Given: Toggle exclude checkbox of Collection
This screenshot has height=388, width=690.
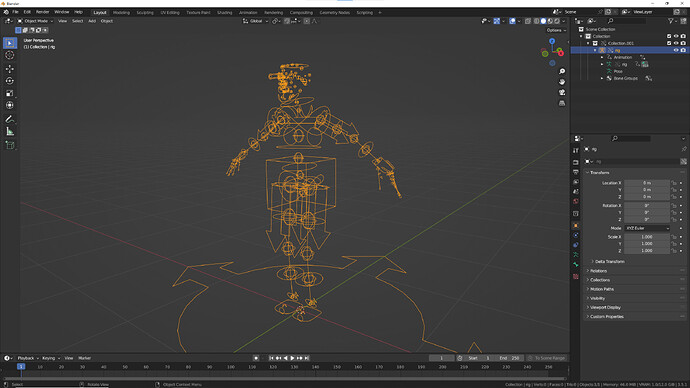Looking at the screenshot, I should tap(669, 36).
